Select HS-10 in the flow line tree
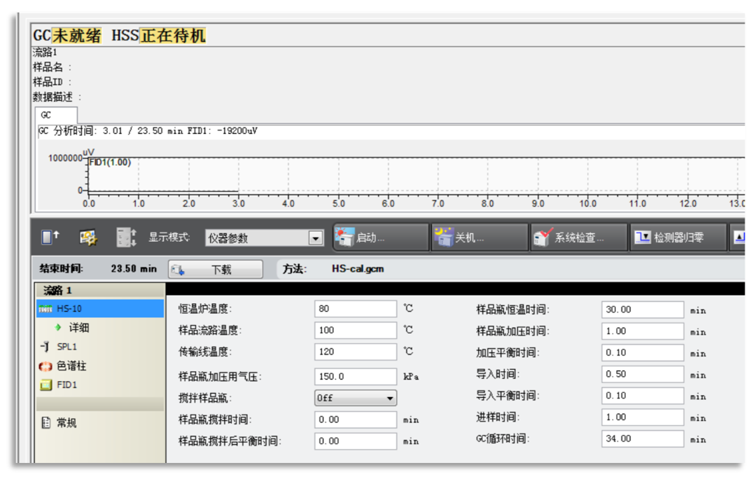This screenshot has height=477, width=756. tap(69, 309)
